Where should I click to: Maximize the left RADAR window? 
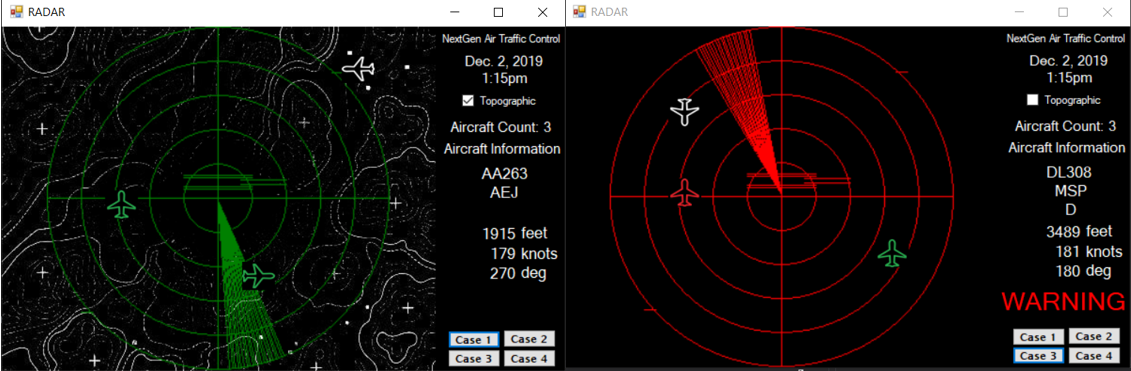[498, 12]
